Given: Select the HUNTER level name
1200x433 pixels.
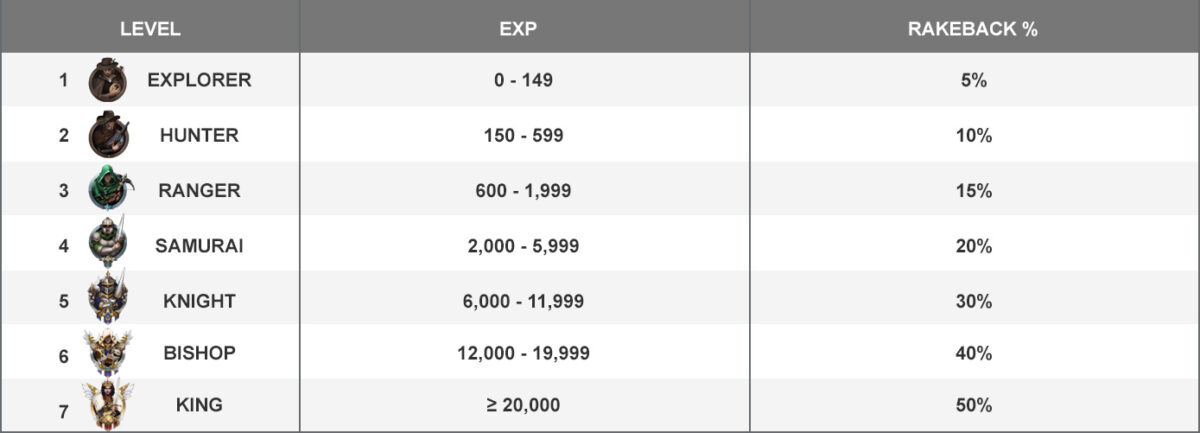Looking at the screenshot, I should [x=199, y=135].
